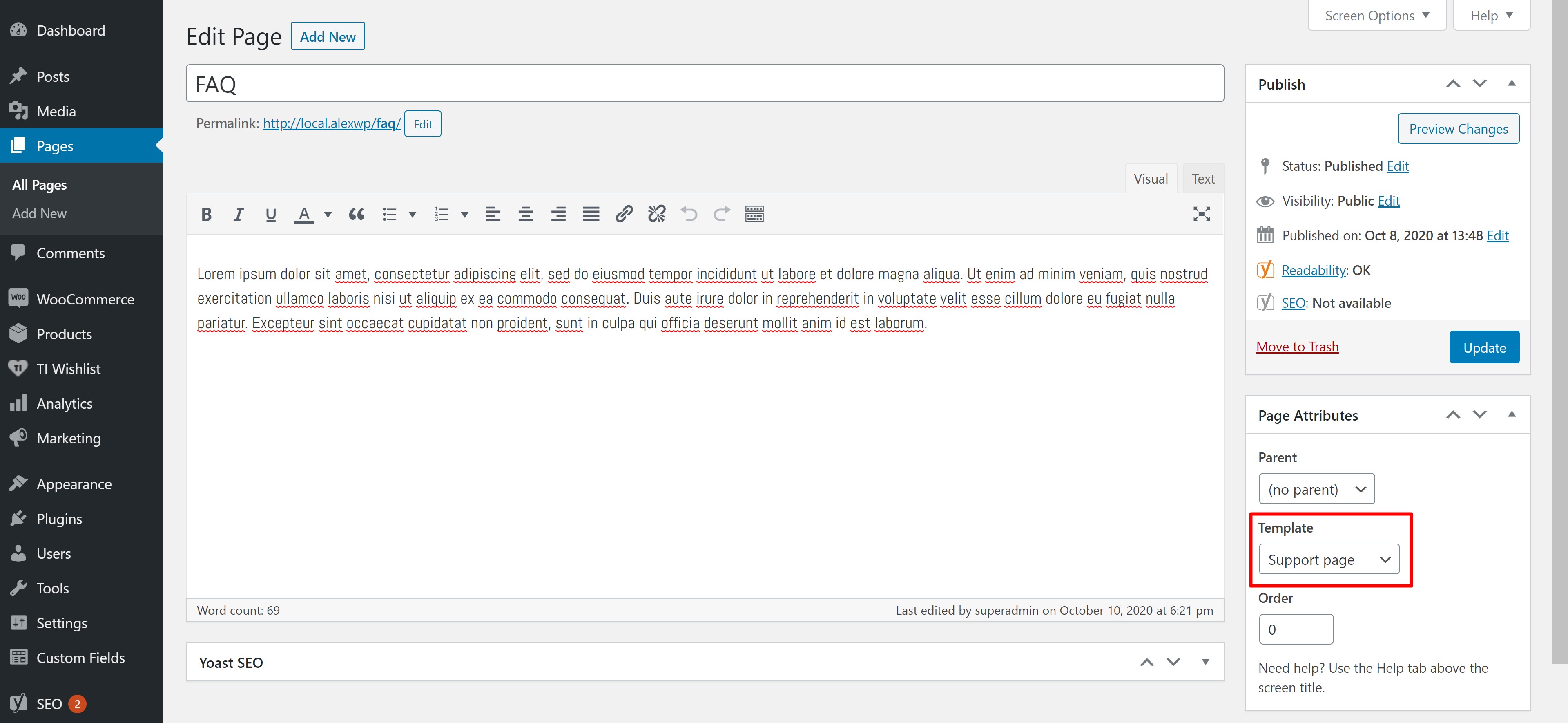
Task: Expand the Screen Options panel
Action: 1376,16
